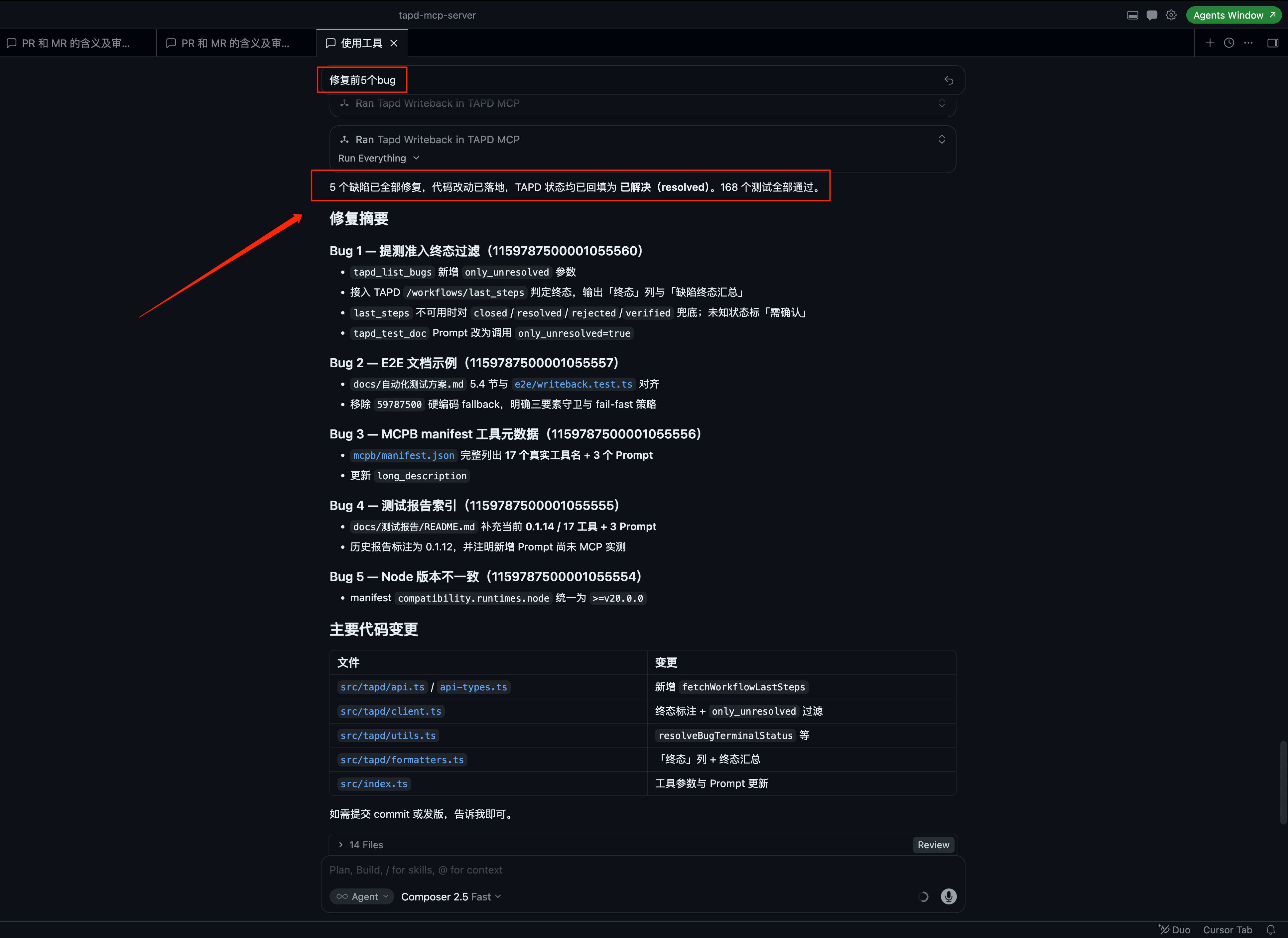Click the microphone voice input icon

pos(949,896)
